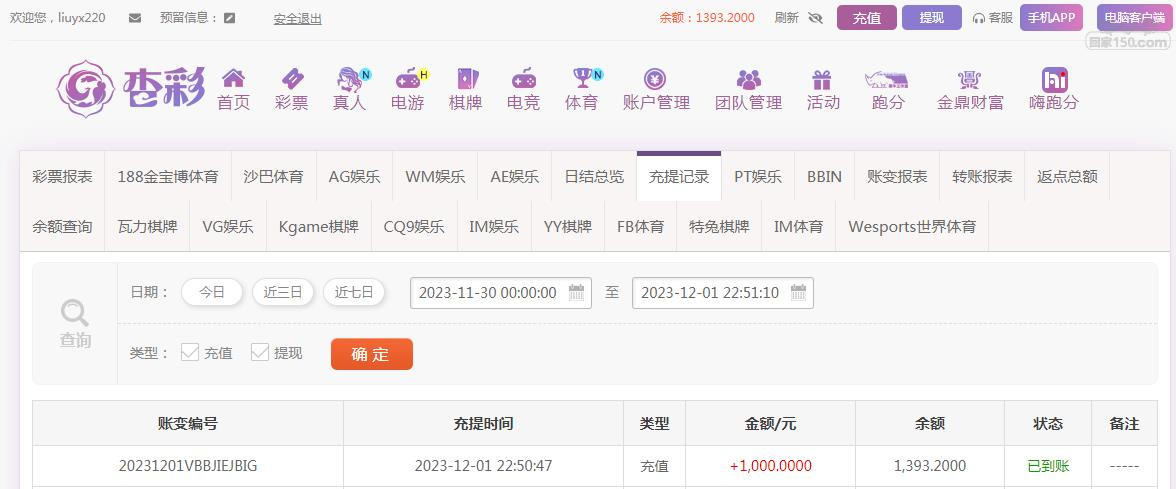This screenshot has width=1176, height=489.
Task: Open the start date calendar picker
Action: (576, 293)
